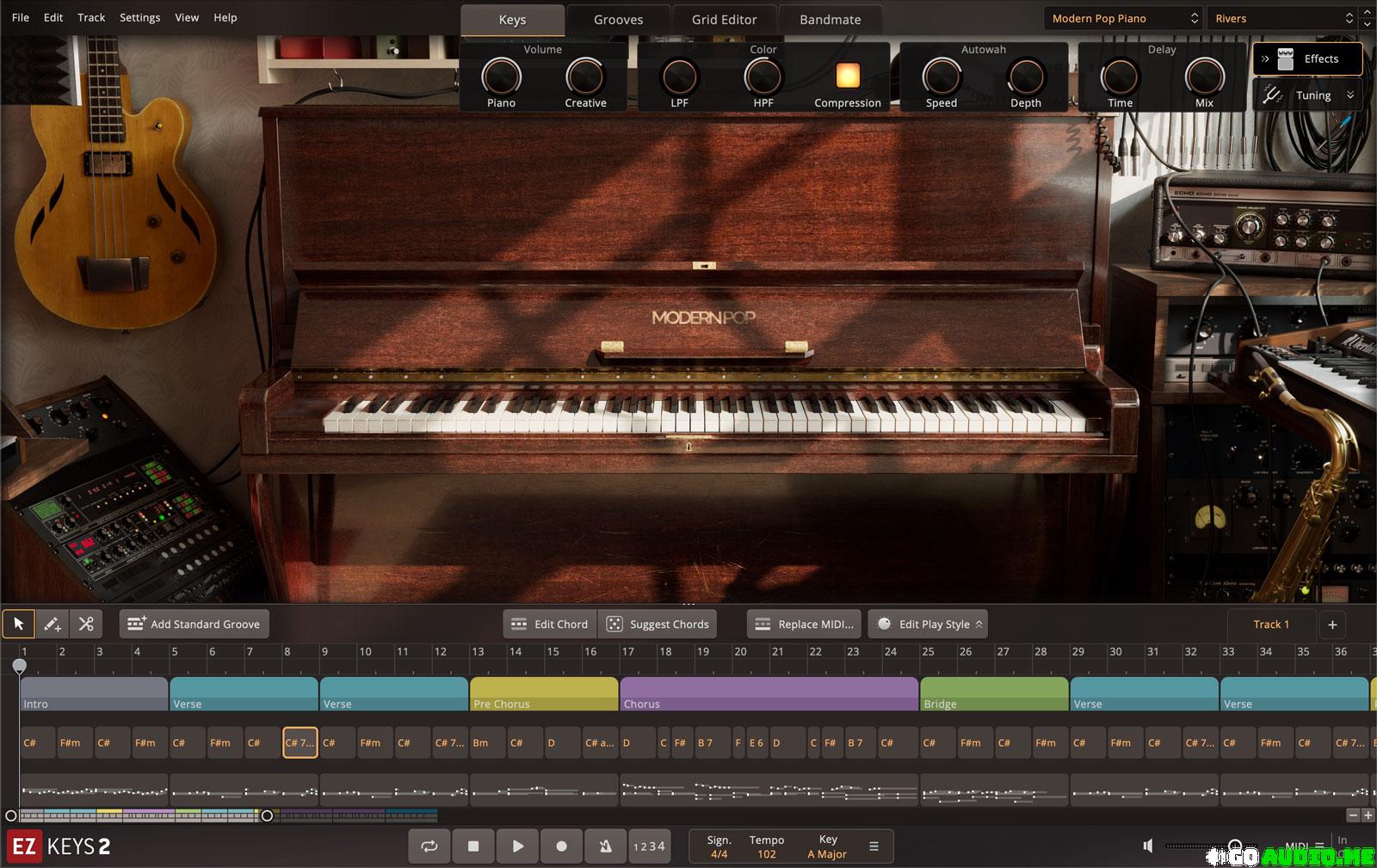The height and width of the screenshot is (868, 1377).
Task: Expand the Edit Play Style menu
Action: [x=928, y=624]
